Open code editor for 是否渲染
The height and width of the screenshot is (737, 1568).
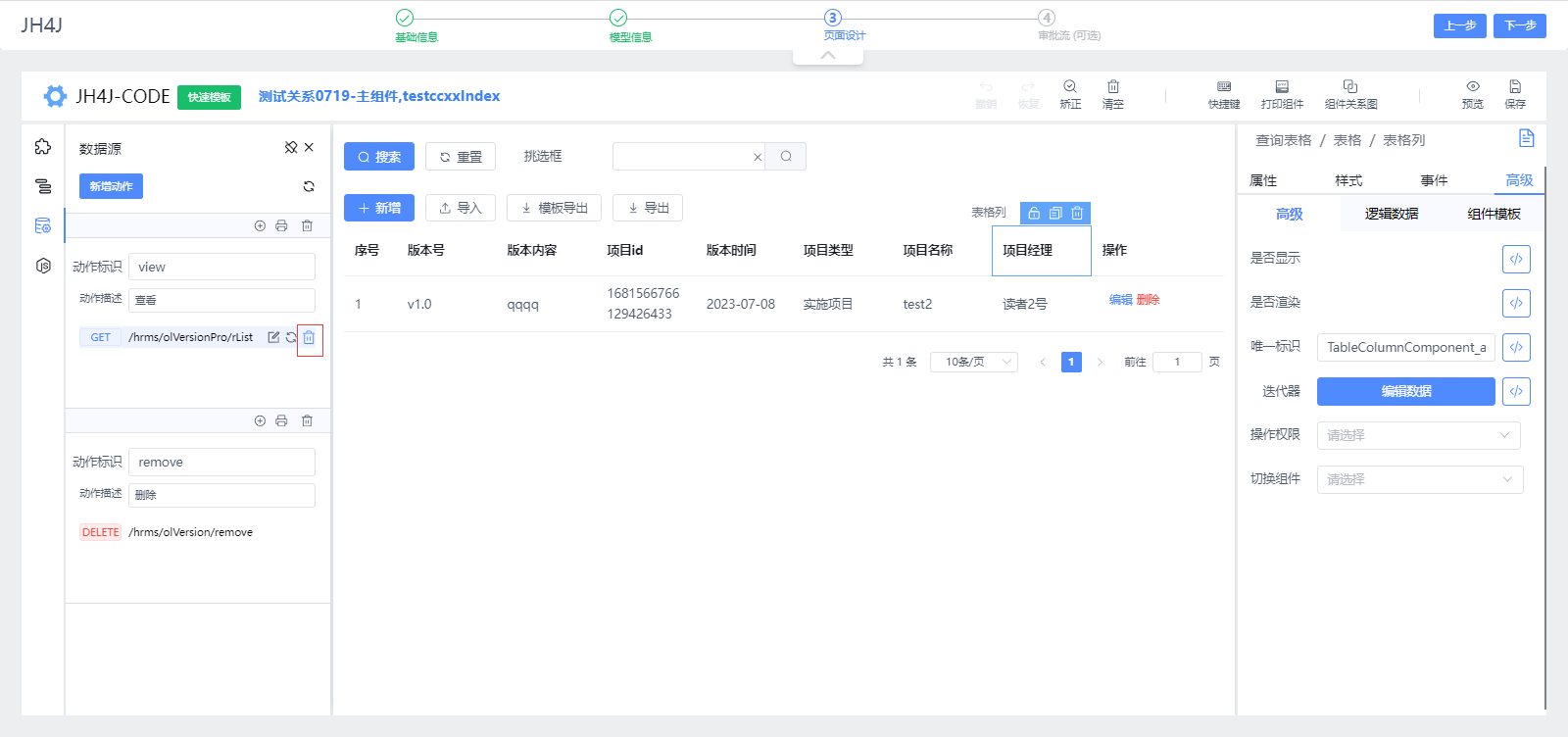pos(1516,303)
